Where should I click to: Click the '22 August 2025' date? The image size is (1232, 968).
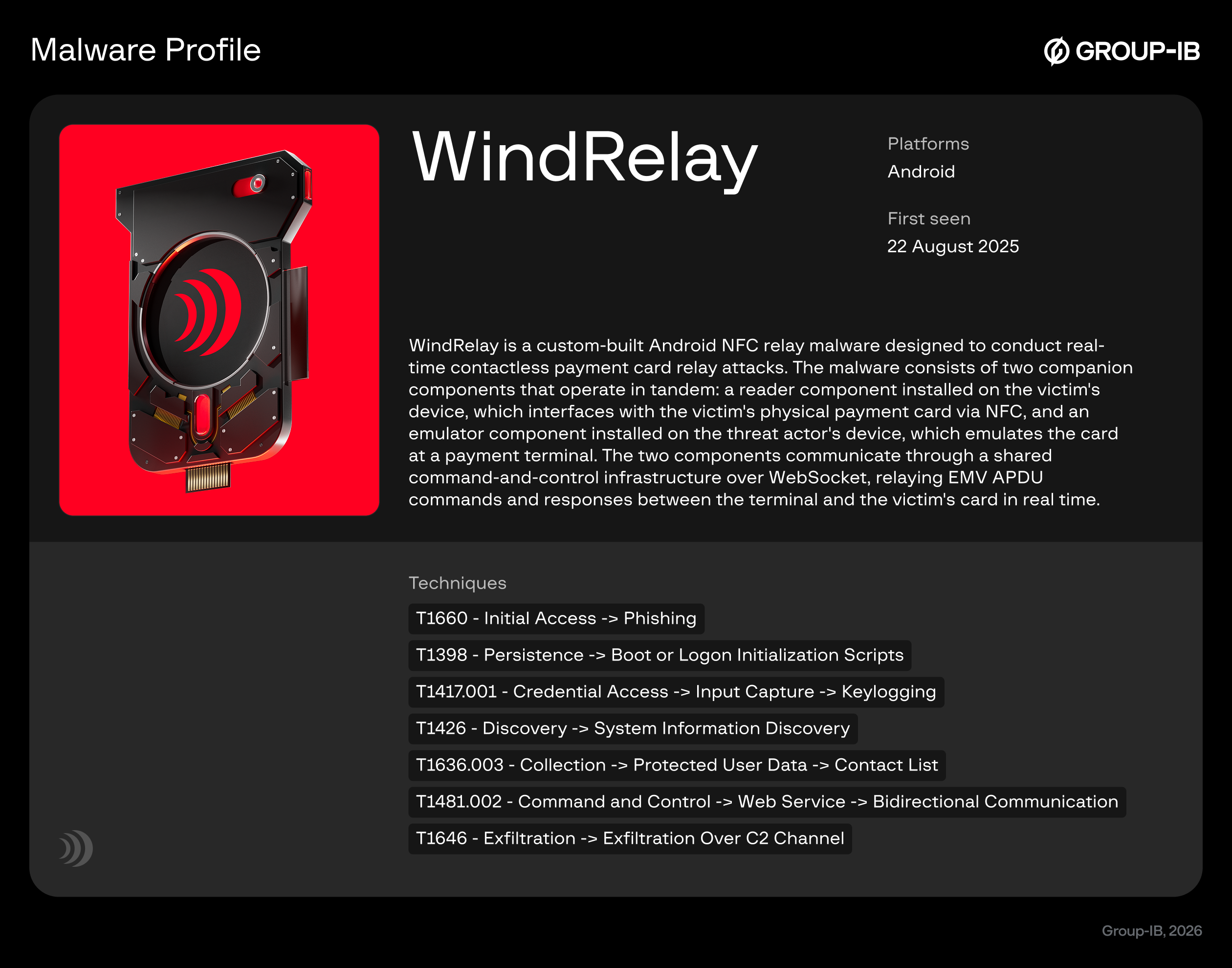point(953,246)
